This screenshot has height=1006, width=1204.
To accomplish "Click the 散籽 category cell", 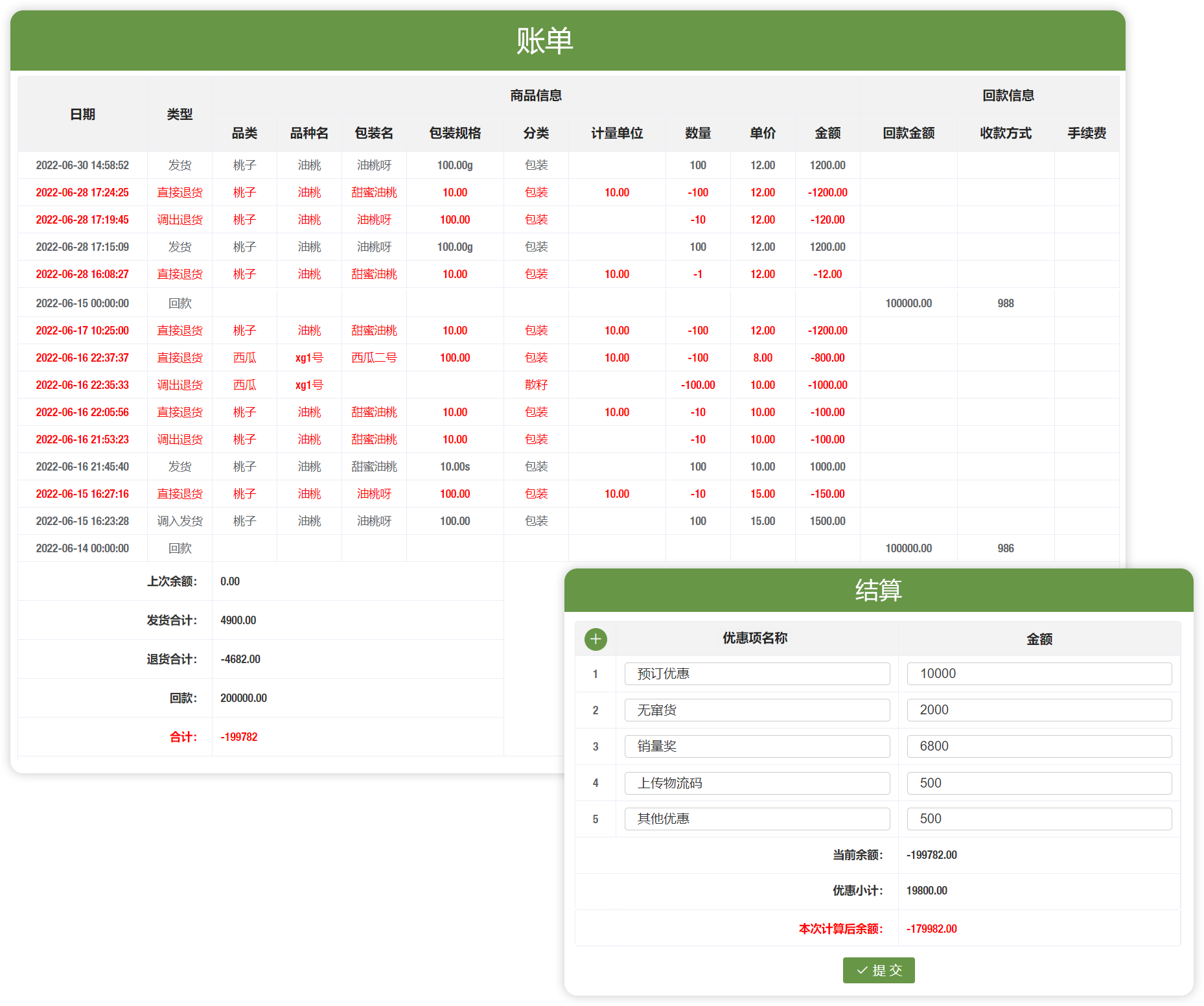I will [x=536, y=385].
